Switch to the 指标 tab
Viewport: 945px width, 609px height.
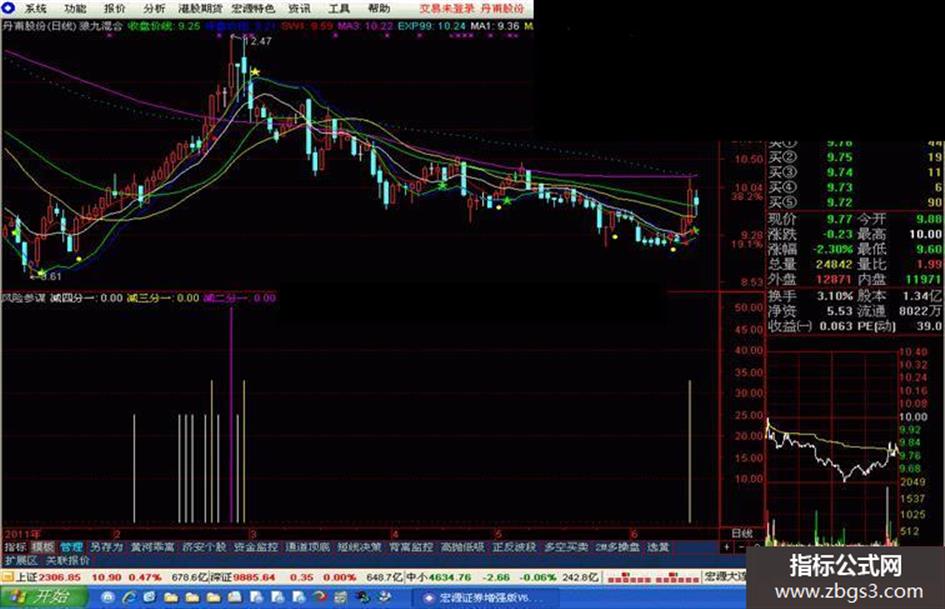15,547
